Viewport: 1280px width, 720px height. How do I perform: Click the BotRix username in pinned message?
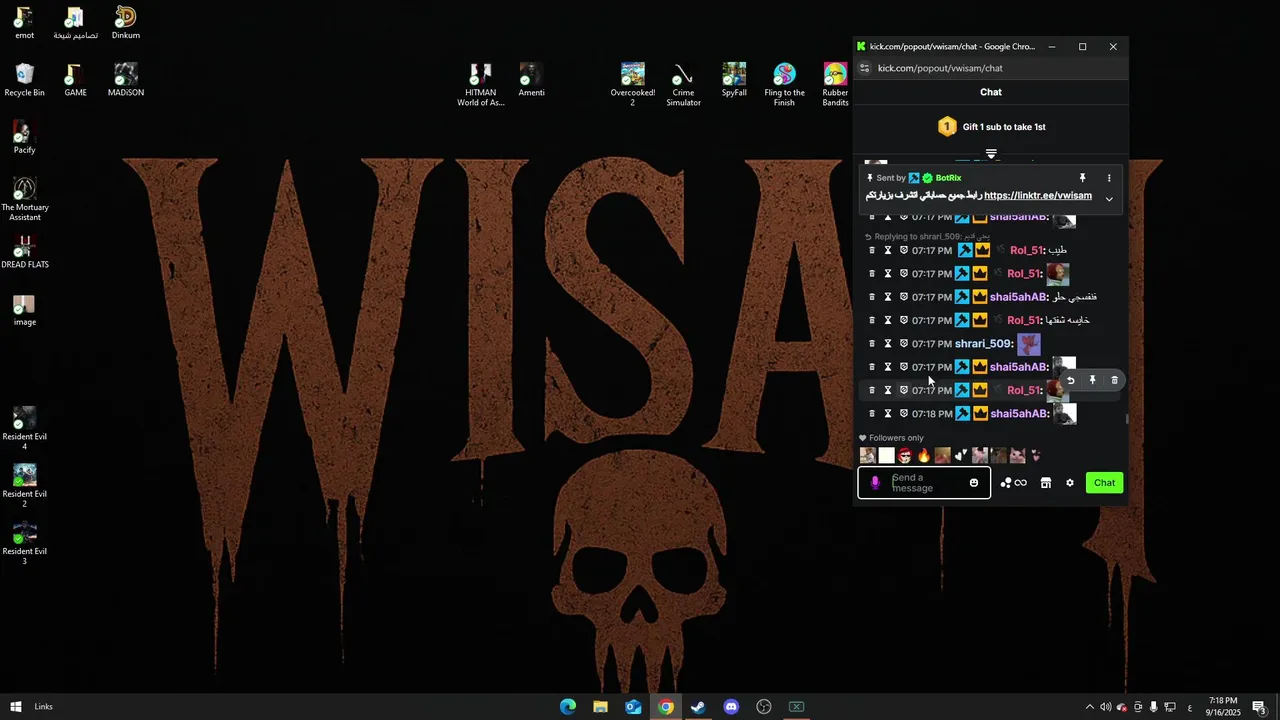948,178
